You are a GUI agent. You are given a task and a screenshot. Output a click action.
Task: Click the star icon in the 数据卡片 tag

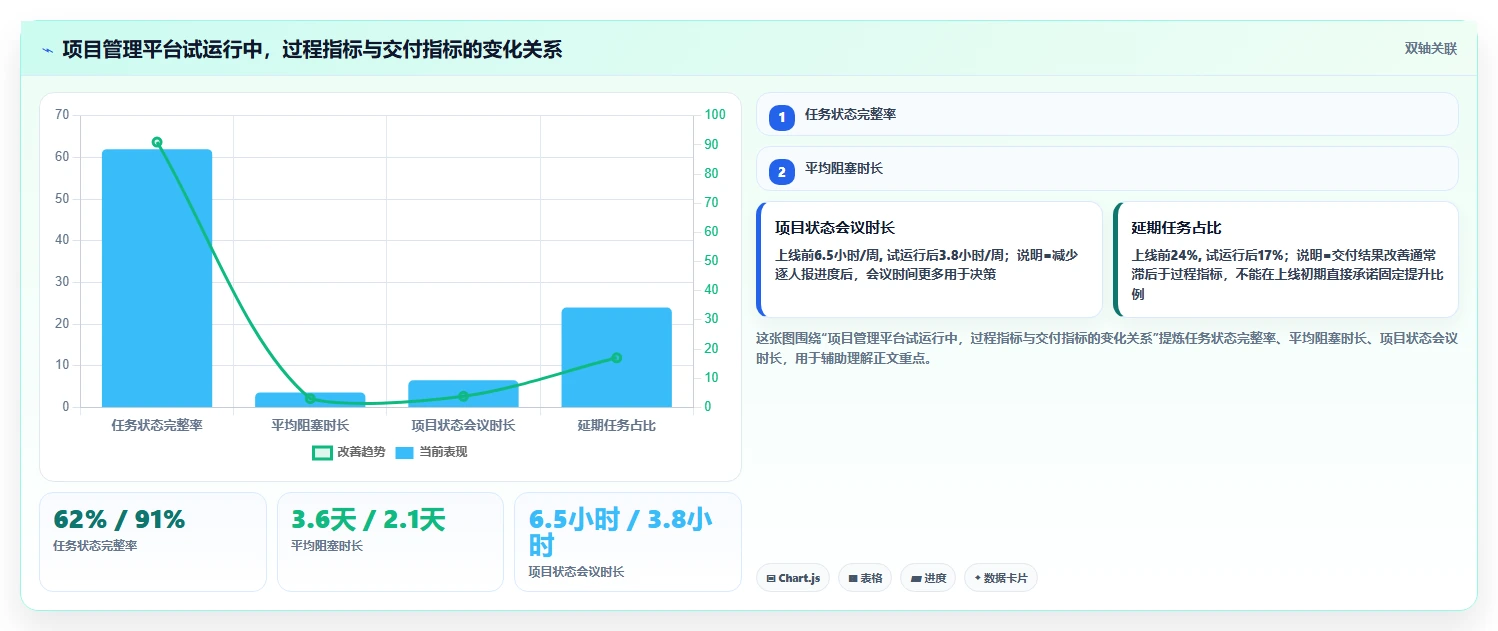(x=978, y=578)
